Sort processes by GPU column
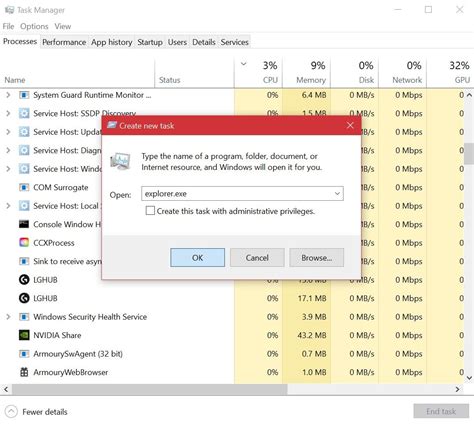474x427 pixels. [x=450, y=72]
